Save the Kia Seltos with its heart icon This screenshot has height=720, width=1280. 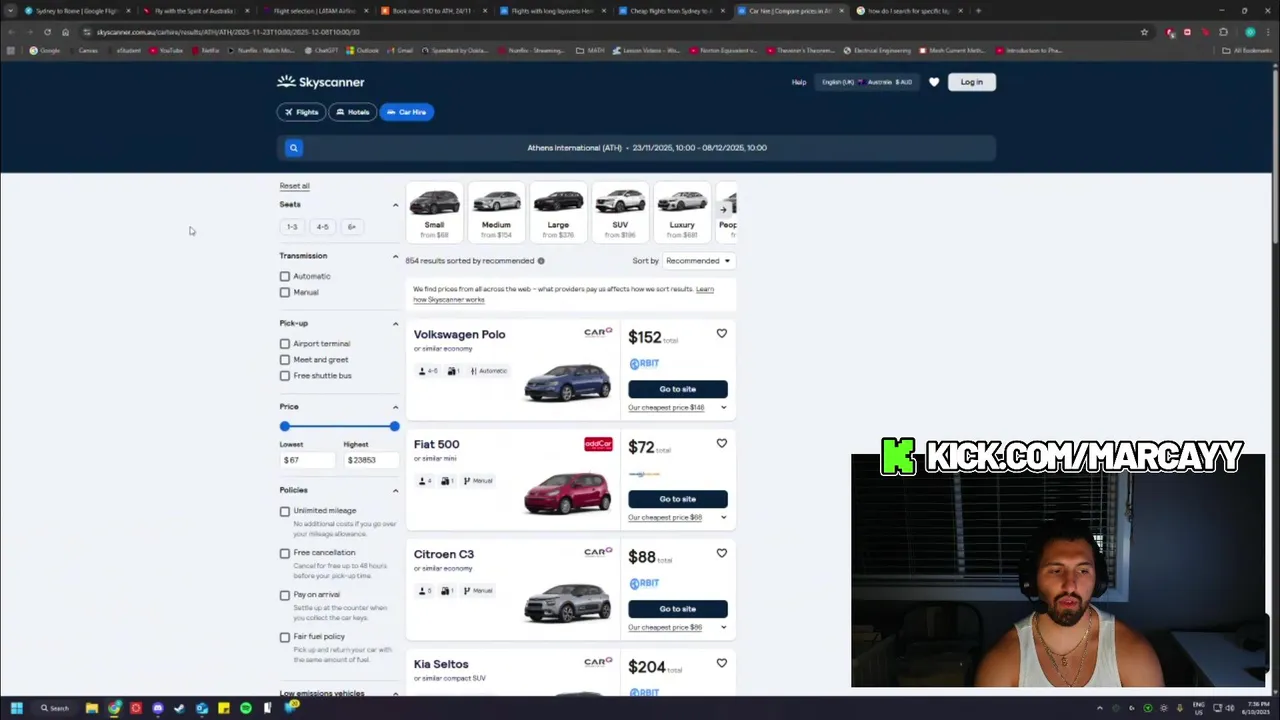[x=721, y=663]
